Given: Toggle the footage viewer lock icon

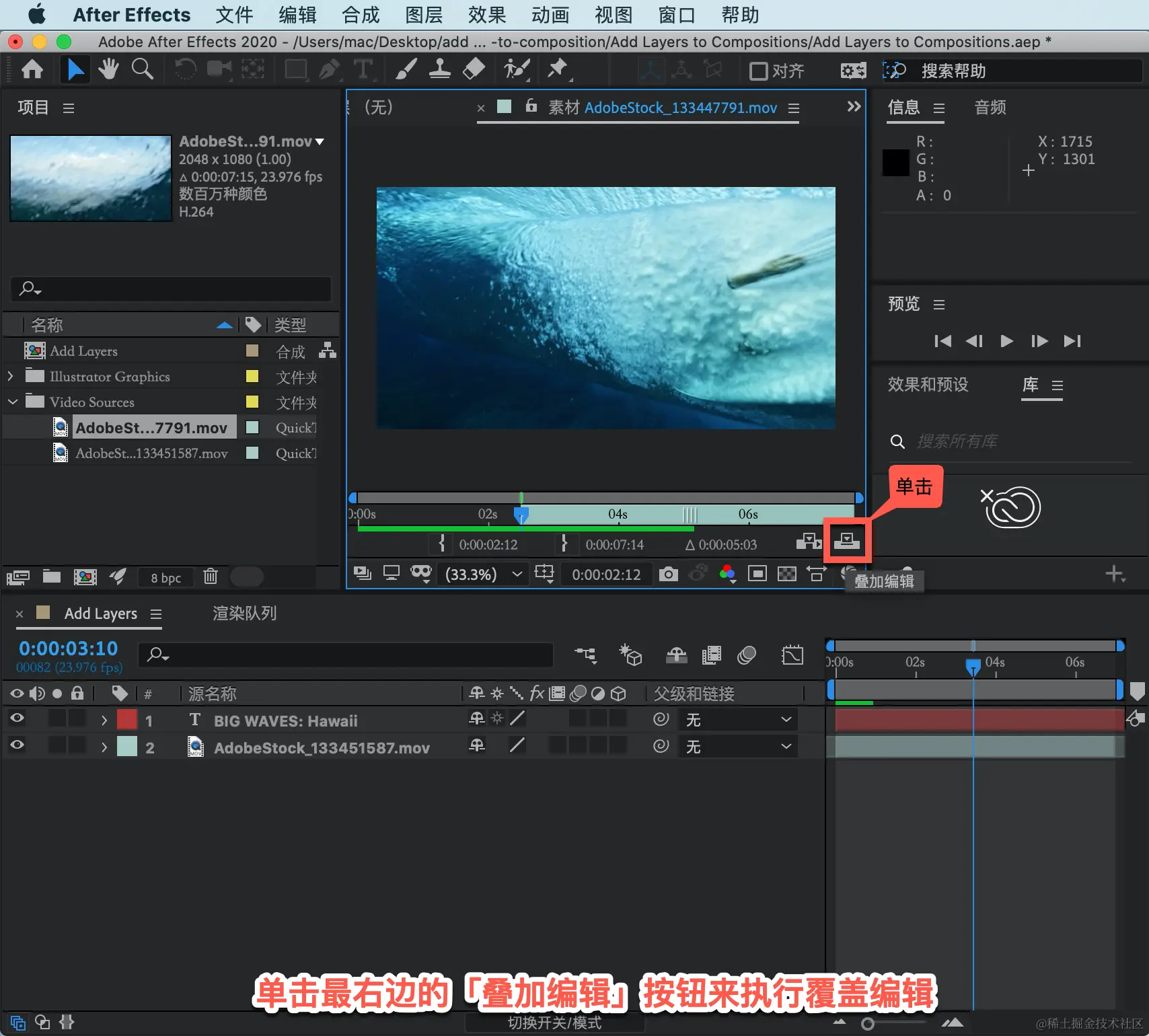Looking at the screenshot, I should coord(531,106).
